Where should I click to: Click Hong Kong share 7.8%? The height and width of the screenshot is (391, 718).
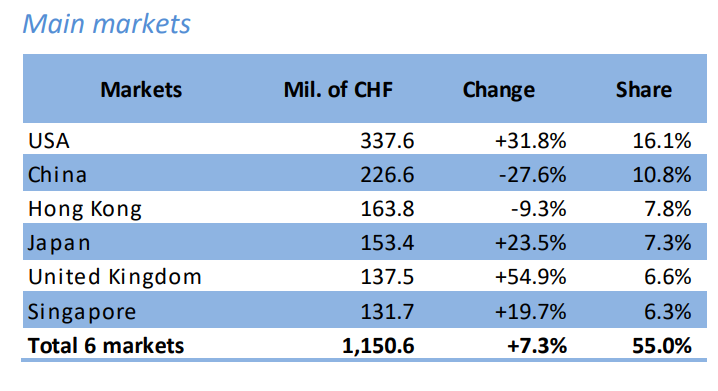click(x=668, y=209)
